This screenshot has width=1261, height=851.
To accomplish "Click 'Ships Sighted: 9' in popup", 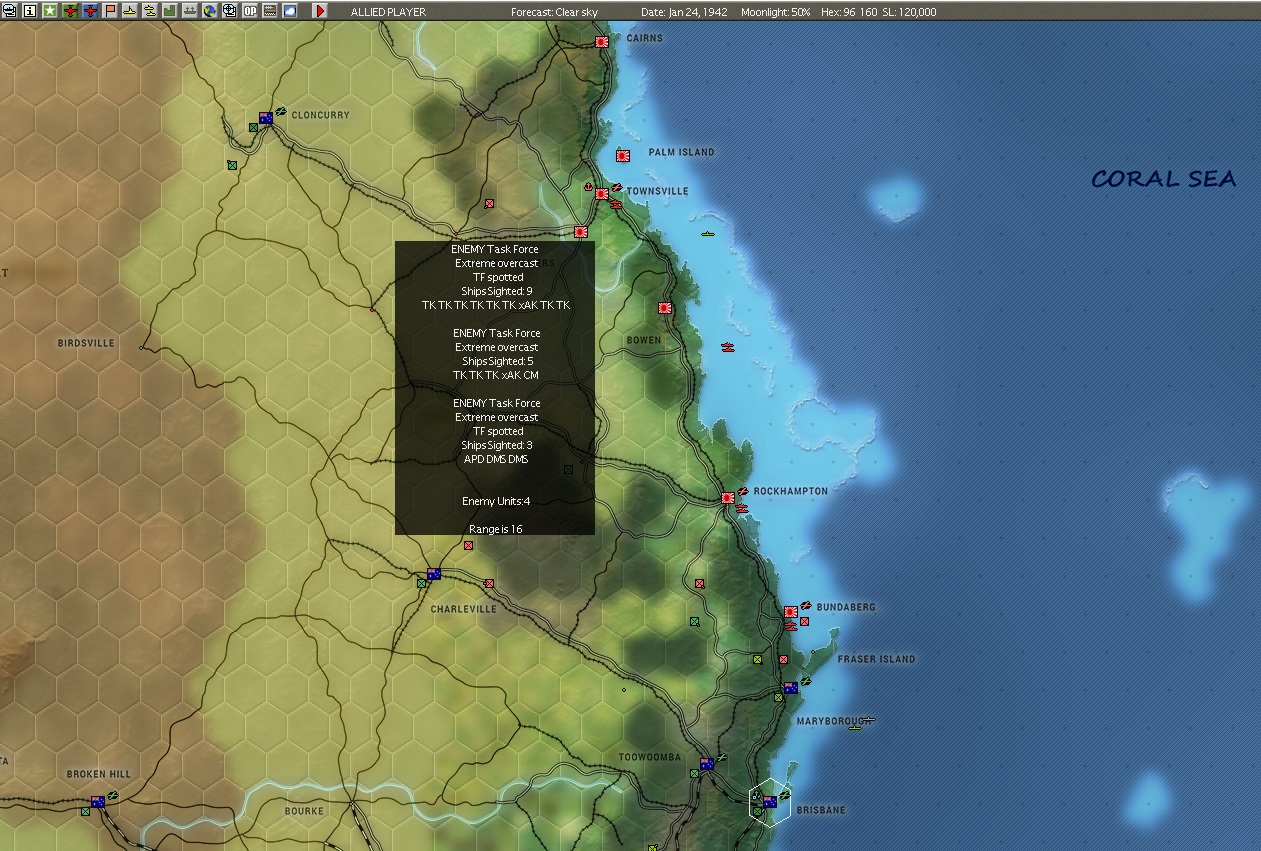I will 495,291.
